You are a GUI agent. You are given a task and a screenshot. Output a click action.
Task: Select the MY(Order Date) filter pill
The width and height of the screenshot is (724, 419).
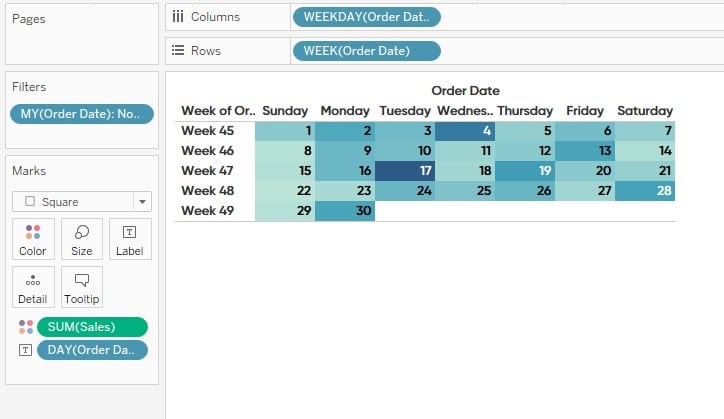[82, 114]
